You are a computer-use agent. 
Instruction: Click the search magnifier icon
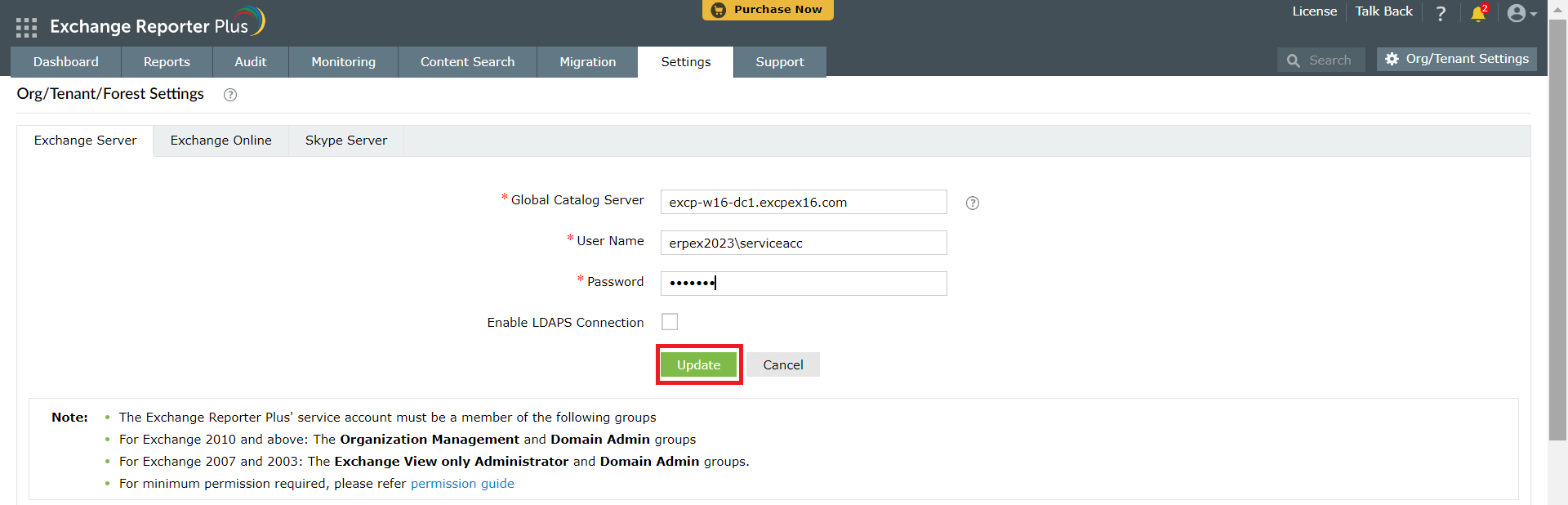pos(1293,60)
